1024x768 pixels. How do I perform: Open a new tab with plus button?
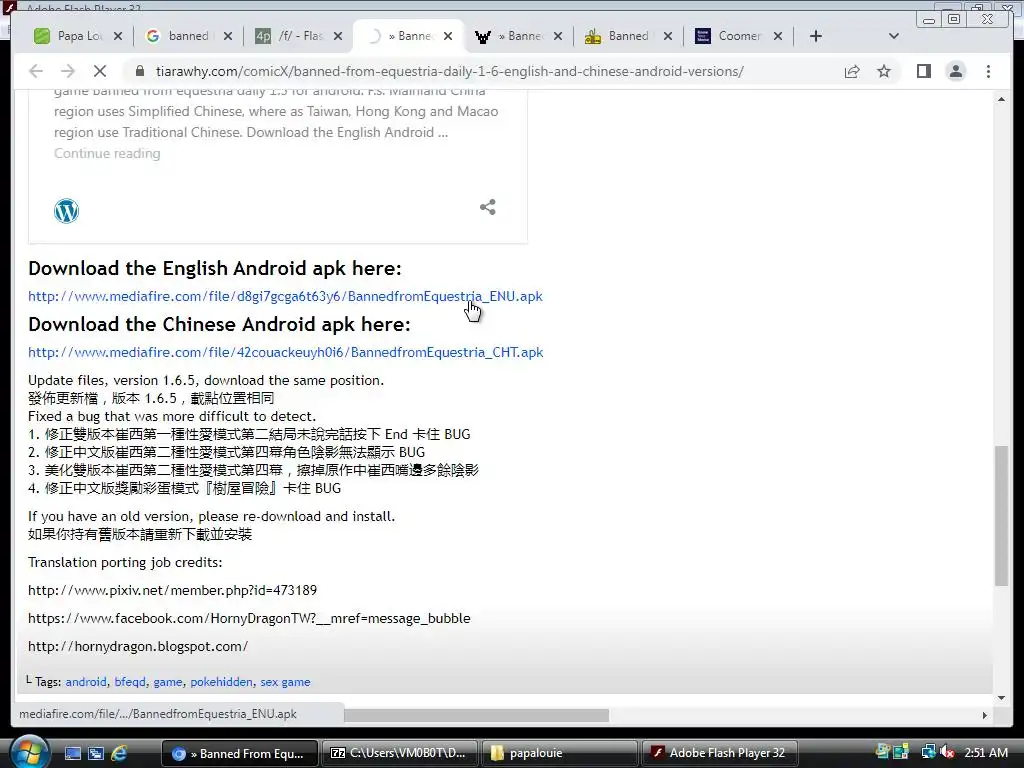816,36
